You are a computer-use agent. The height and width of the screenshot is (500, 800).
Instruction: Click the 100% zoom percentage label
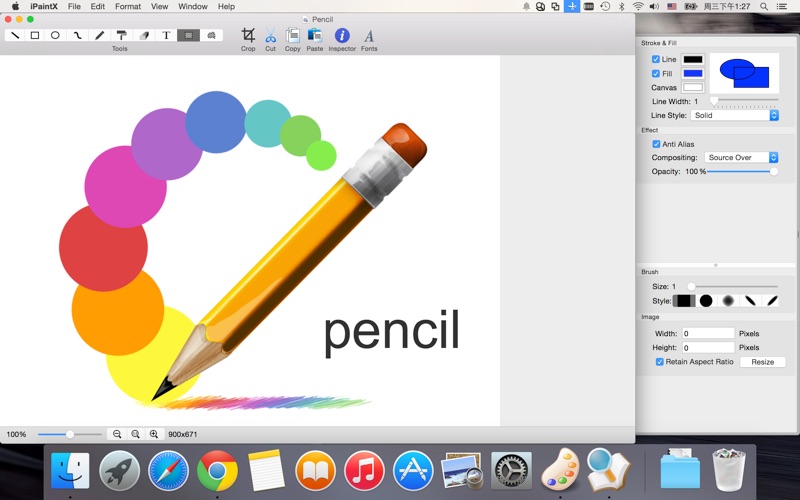[x=16, y=435]
